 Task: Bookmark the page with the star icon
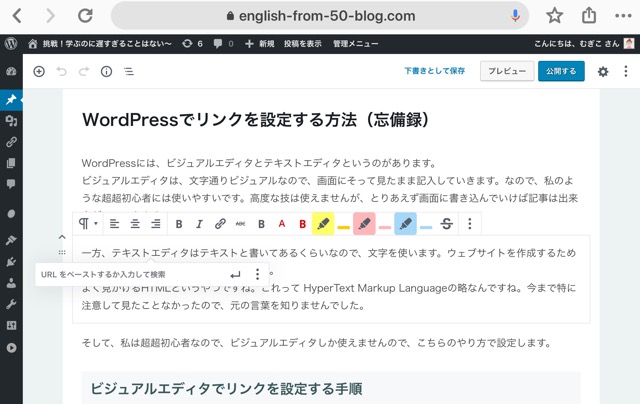point(554,16)
